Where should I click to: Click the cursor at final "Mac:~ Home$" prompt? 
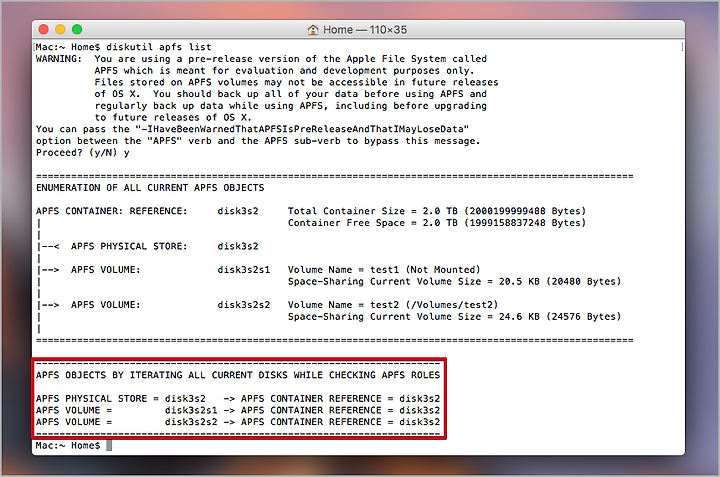pyautogui.click(x=109, y=445)
